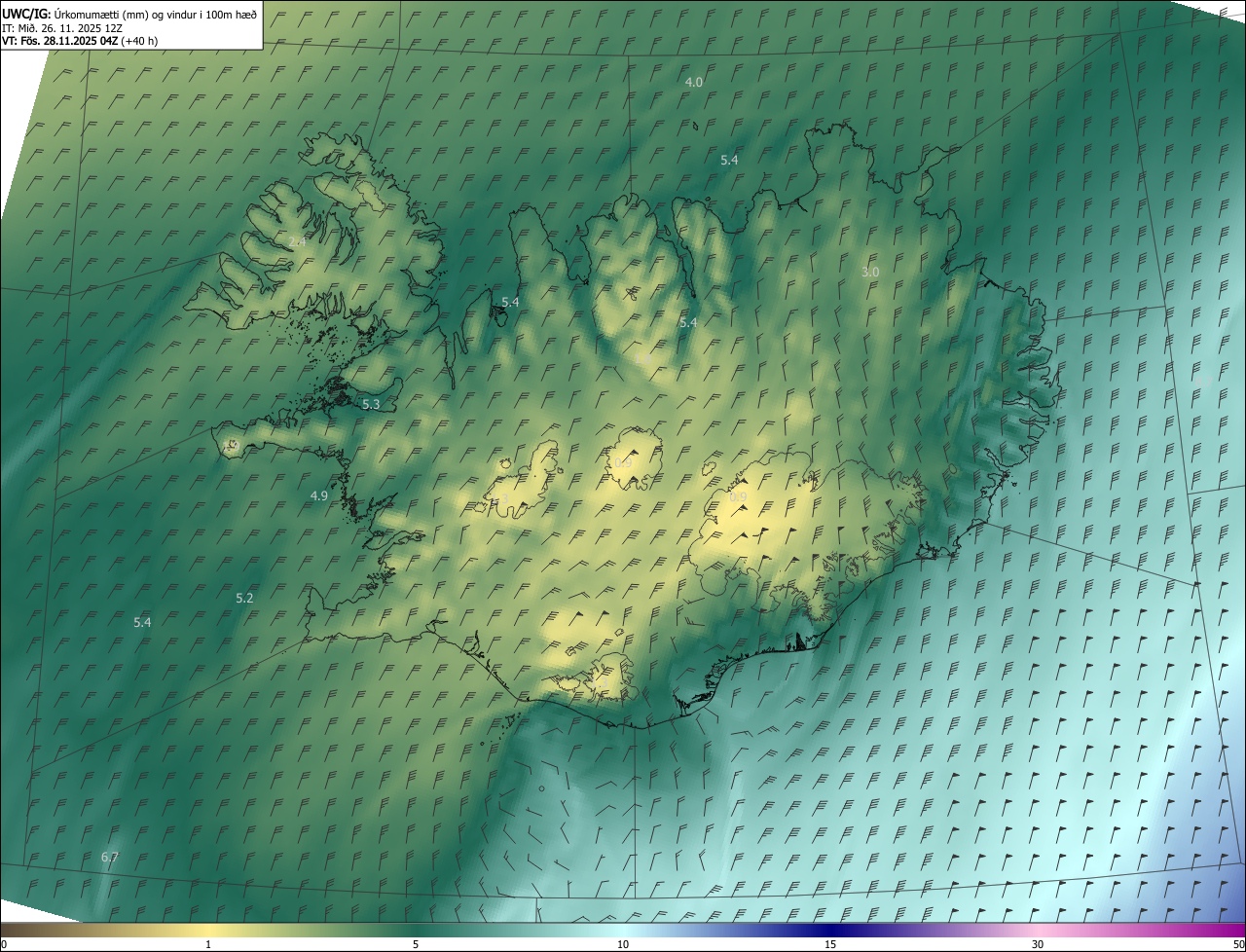Click the initialization time line 'IT: Mið. 26. 11. 2025 12Z'

61,27
